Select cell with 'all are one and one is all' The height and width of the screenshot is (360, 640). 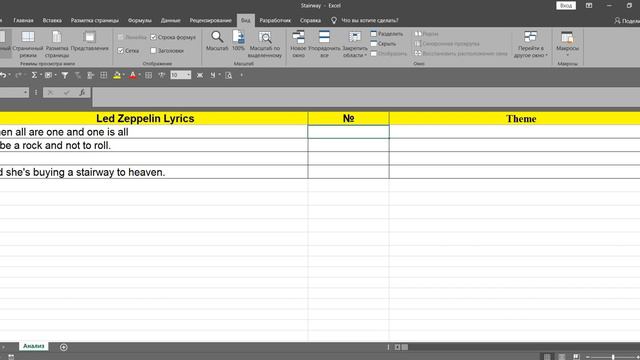[153, 132]
